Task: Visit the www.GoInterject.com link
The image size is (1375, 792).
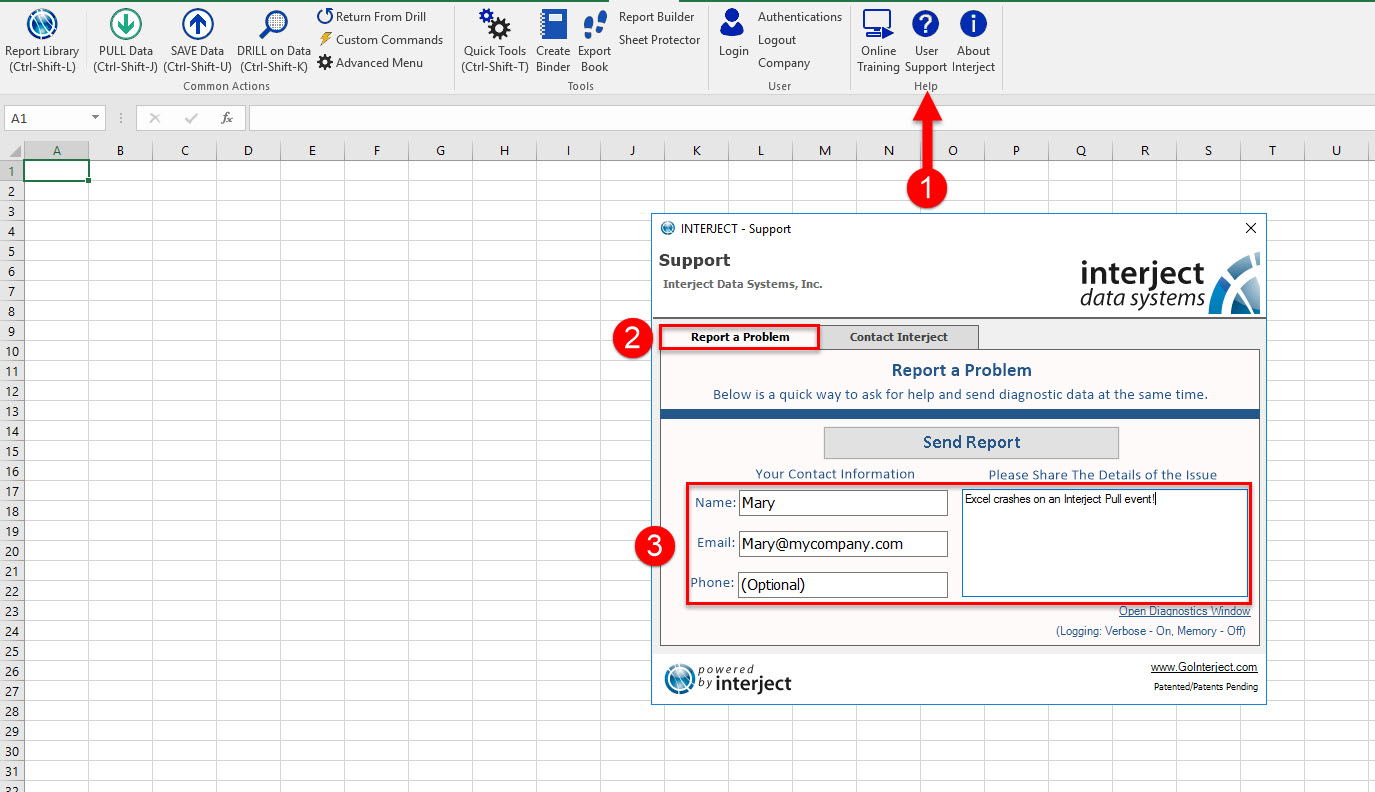Action: point(1204,667)
